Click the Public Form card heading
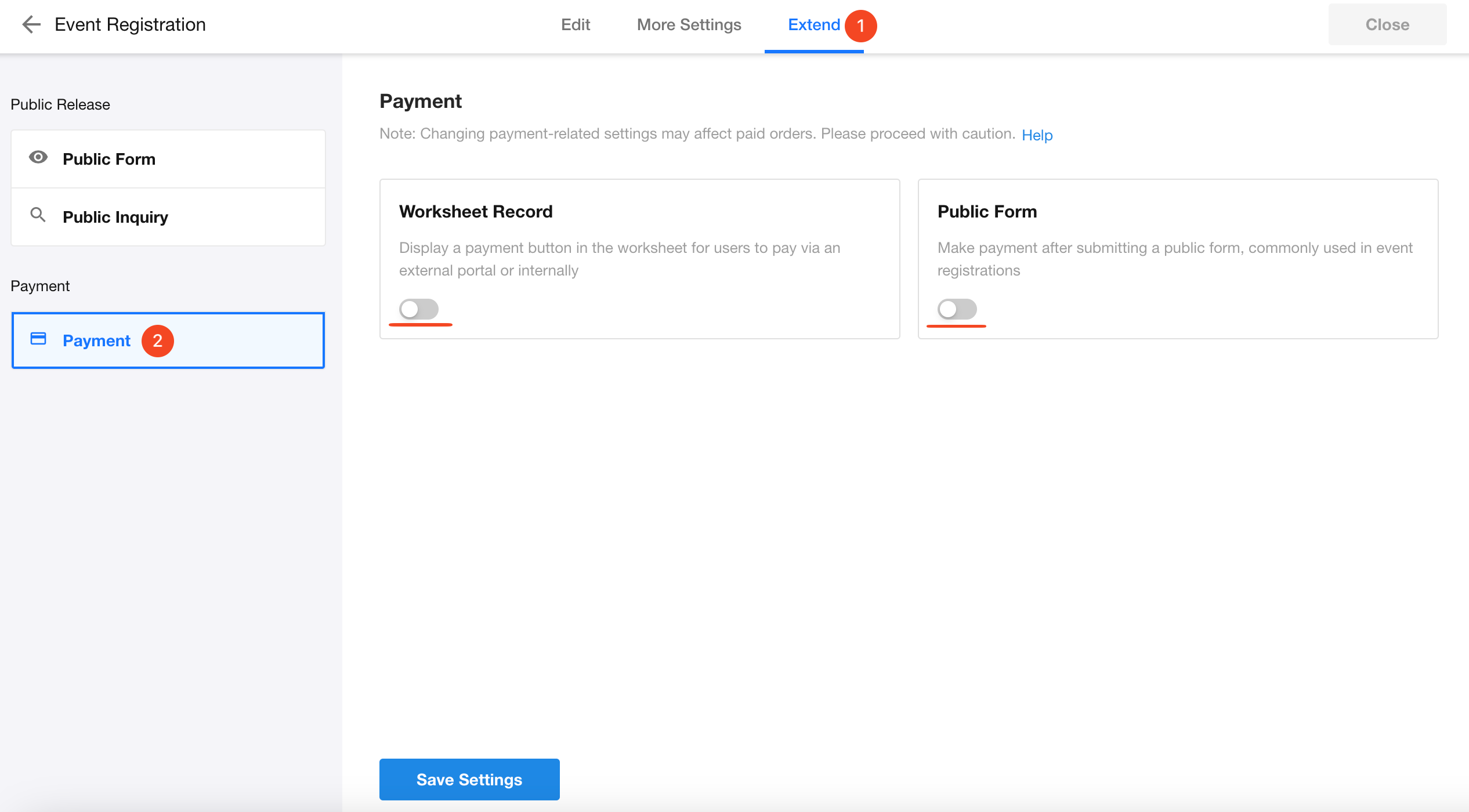The width and height of the screenshot is (1469, 812). [x=987, y=212]
